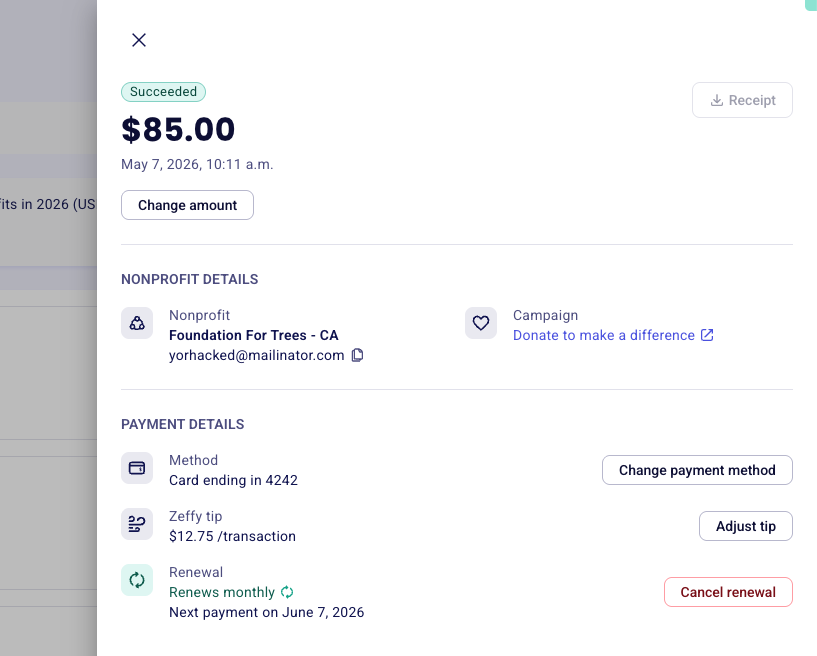Click the download icon in Receipt button
Image resolution: width=817 pixels, height=656 pixels.
click(x=717, y=100)
